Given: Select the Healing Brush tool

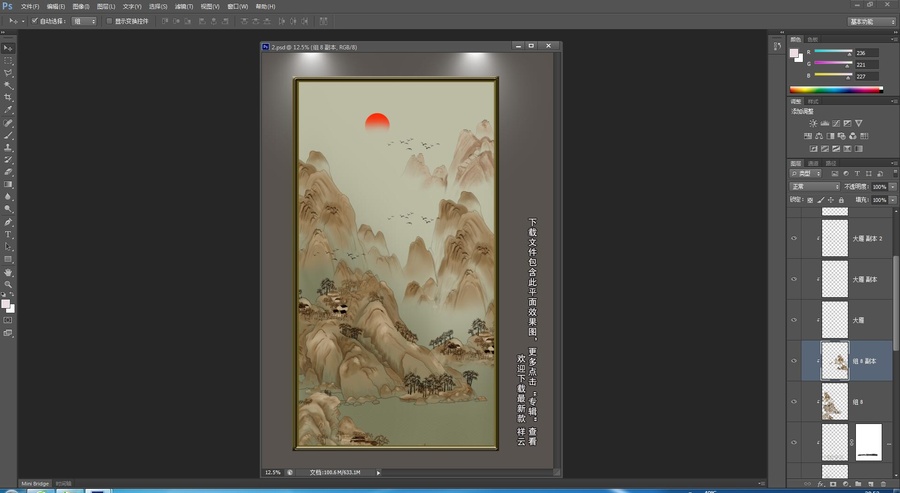Looking at the screenshot, I should (8, 123).
